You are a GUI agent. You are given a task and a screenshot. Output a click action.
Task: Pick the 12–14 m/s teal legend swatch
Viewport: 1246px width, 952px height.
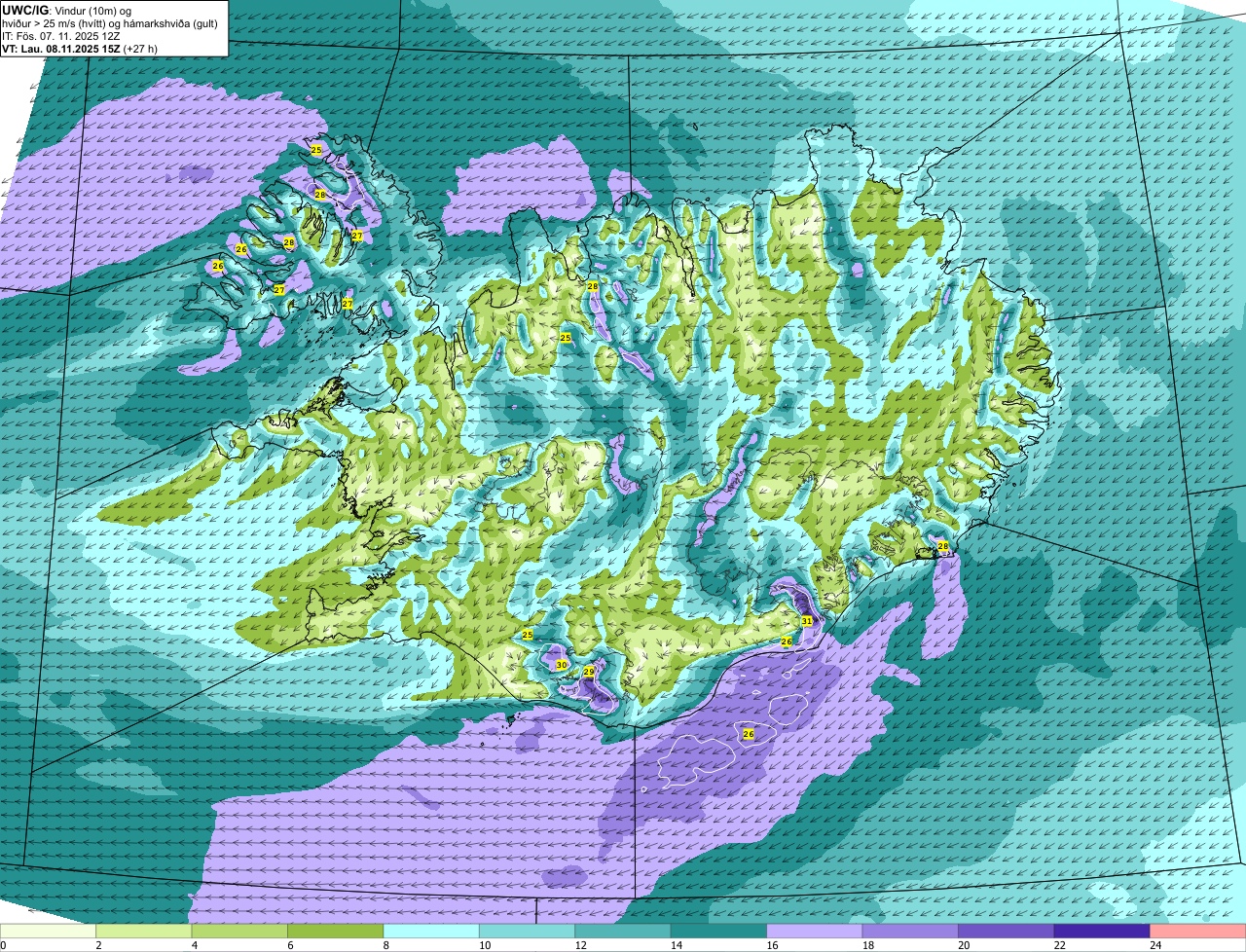[623, 932]
